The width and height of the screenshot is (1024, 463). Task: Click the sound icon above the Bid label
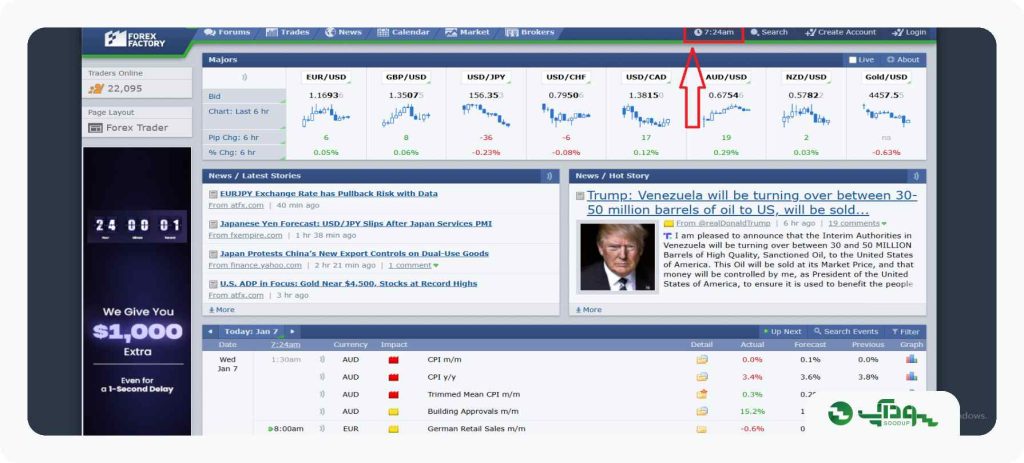pyautogui.click(x=244, y=77)
